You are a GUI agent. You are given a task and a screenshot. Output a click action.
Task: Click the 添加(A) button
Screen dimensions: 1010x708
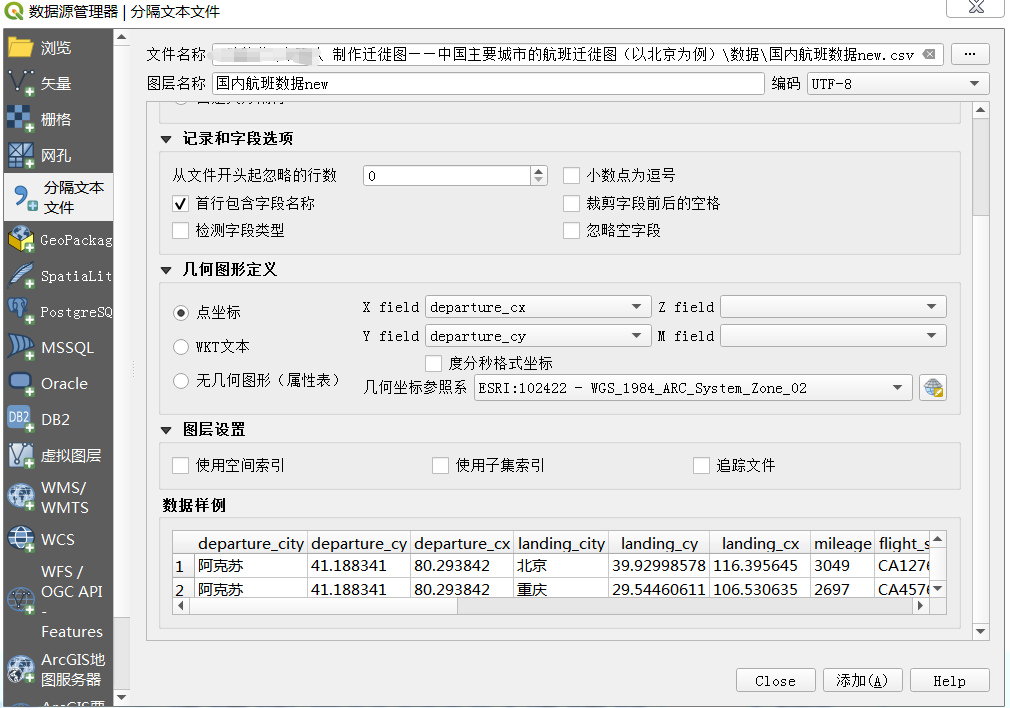(x=861, y=681)
